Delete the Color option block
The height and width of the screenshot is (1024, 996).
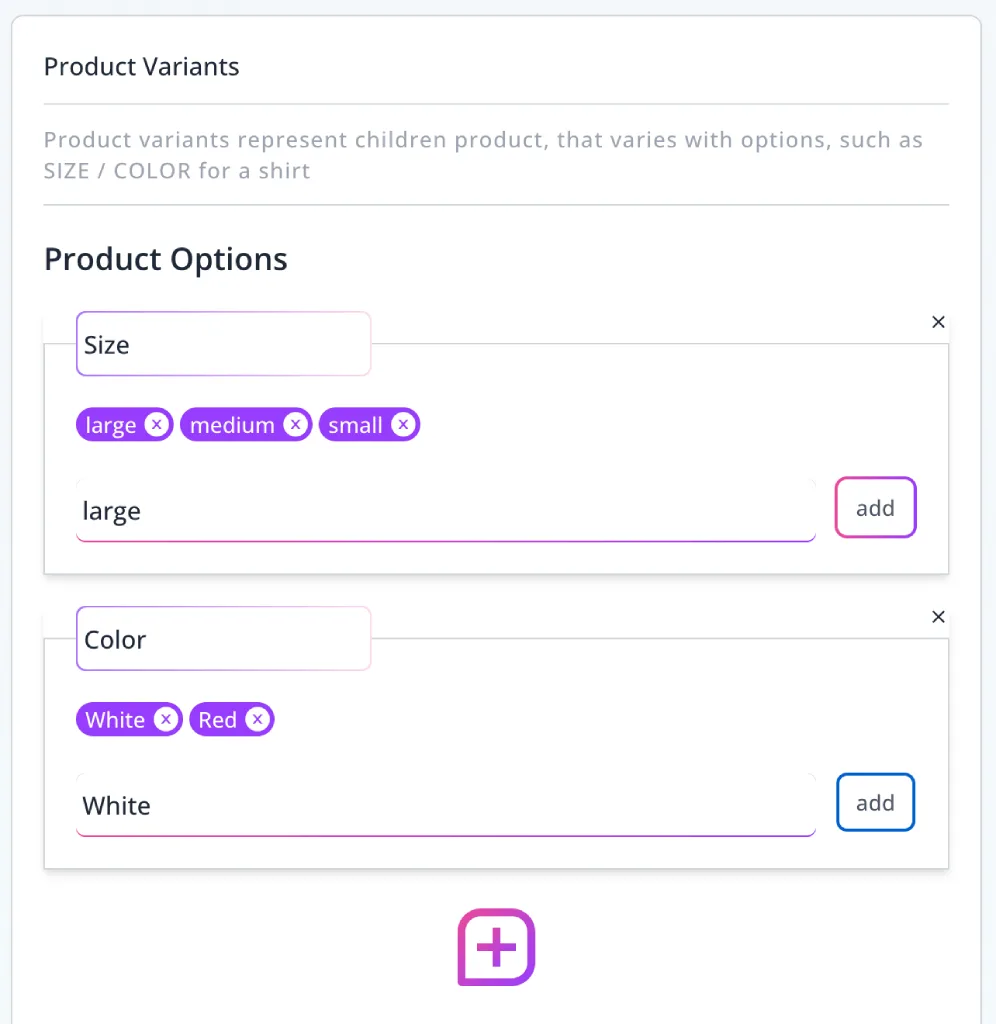[x=938, y=617]
